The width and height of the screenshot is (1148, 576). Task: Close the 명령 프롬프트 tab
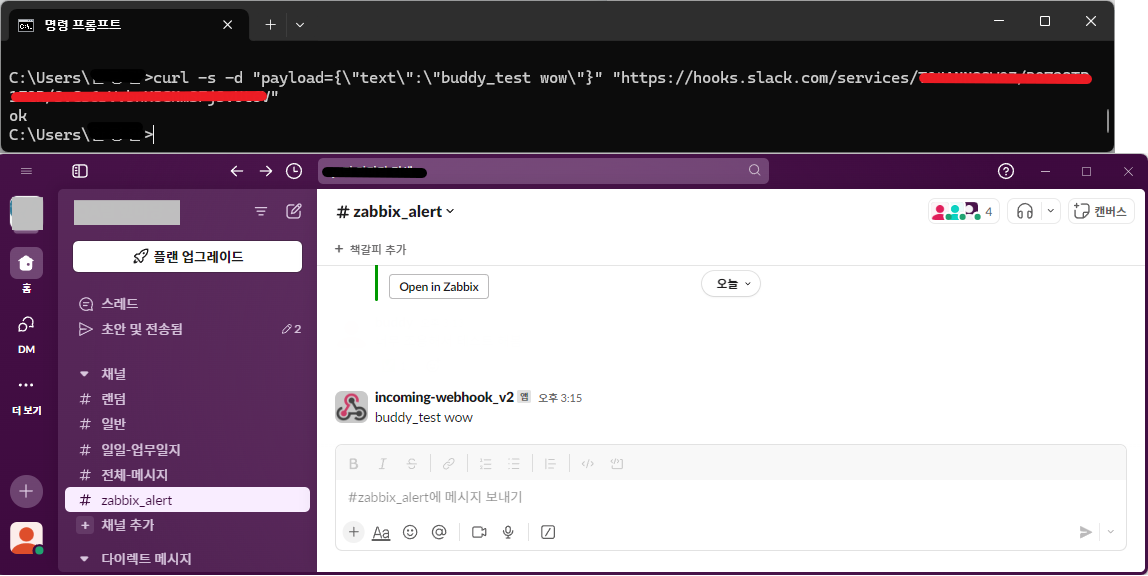pyautogui.click(x=228, y=25)
